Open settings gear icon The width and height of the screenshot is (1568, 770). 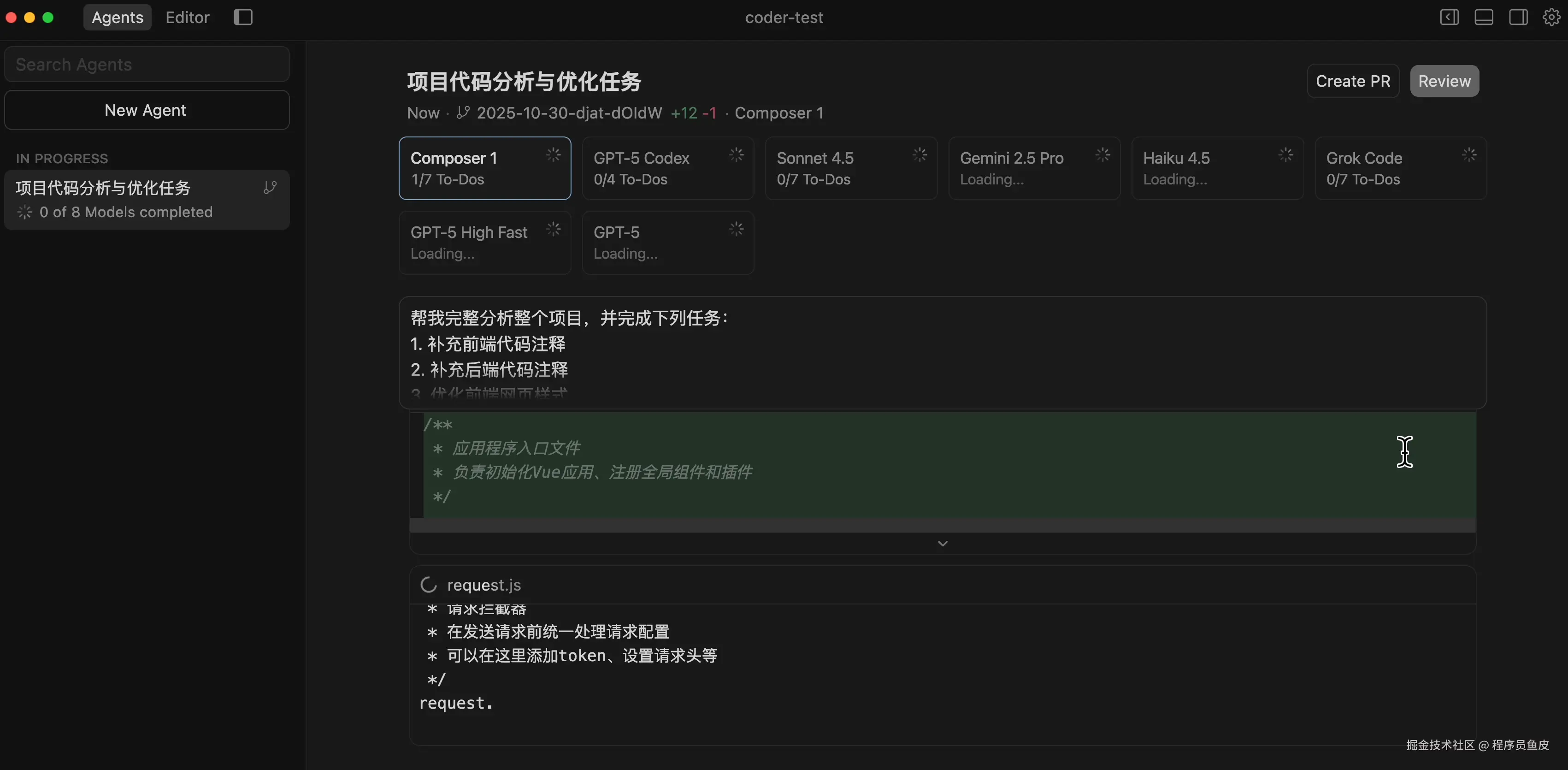tap(1551, 17)
